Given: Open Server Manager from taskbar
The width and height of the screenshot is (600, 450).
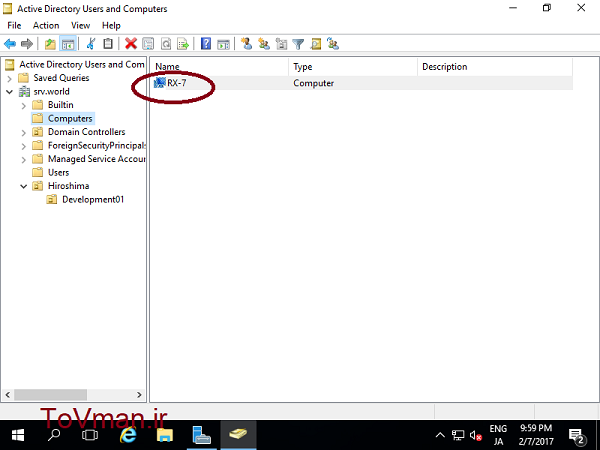Looking at the screenshot, I should [x=202, y=435].
